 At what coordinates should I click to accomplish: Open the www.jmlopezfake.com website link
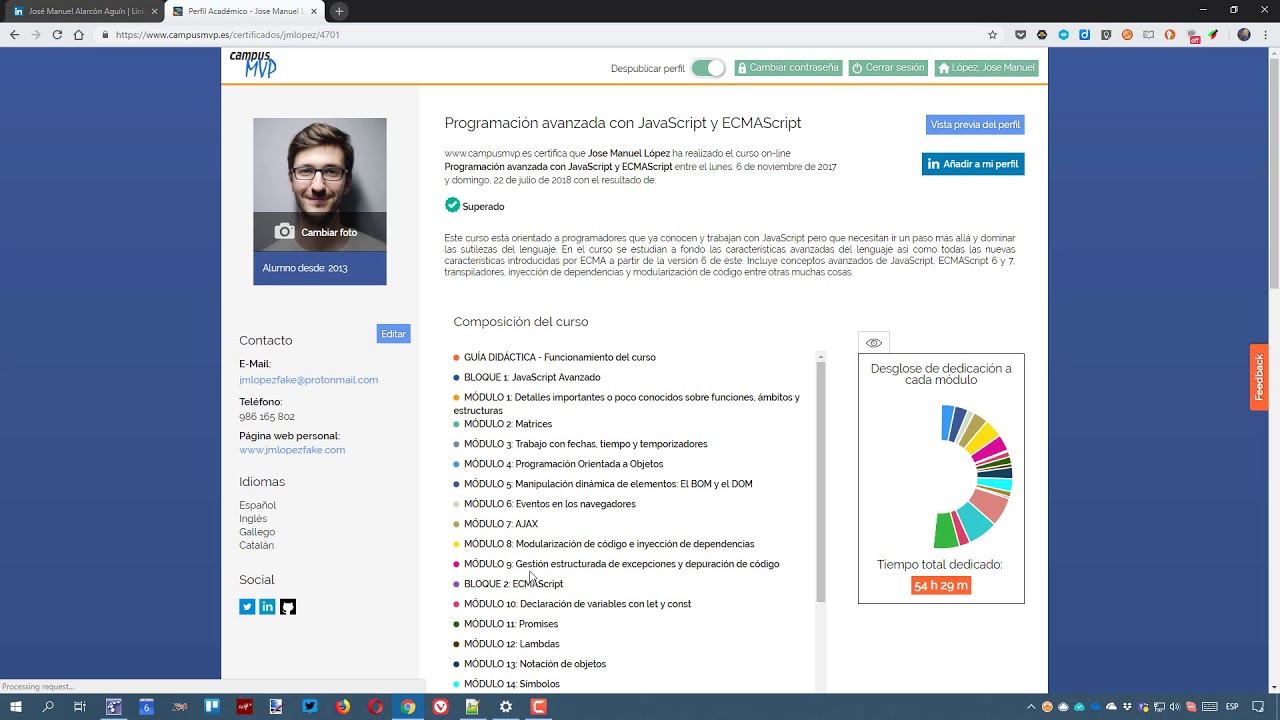(x=292, y=450)
